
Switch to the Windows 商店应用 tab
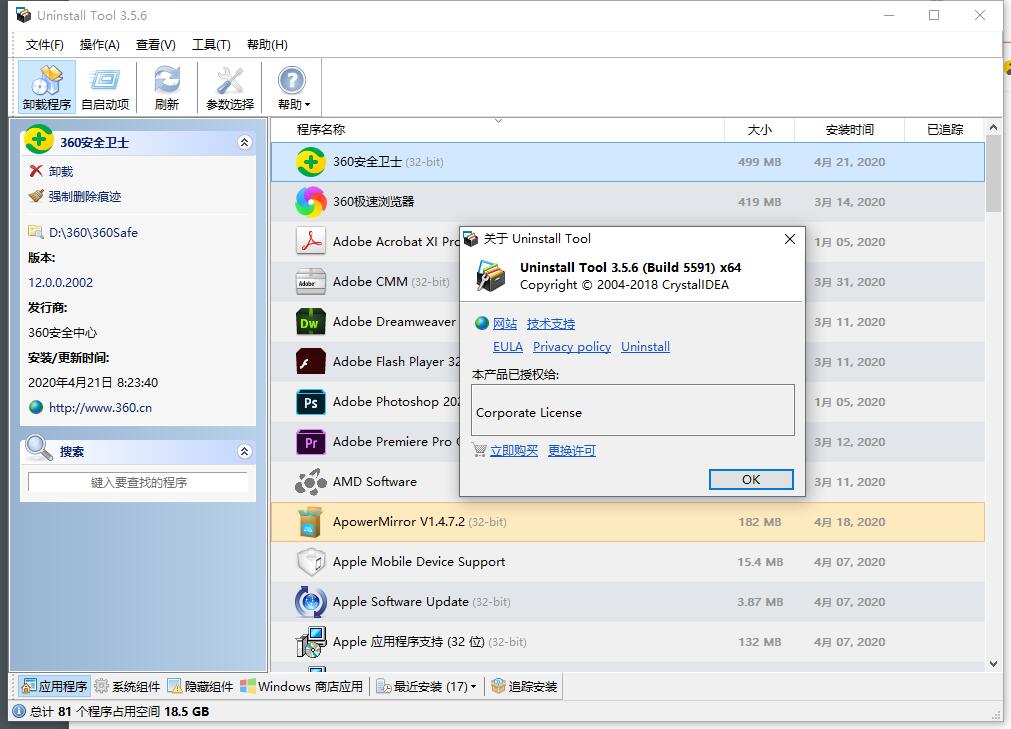302,686
